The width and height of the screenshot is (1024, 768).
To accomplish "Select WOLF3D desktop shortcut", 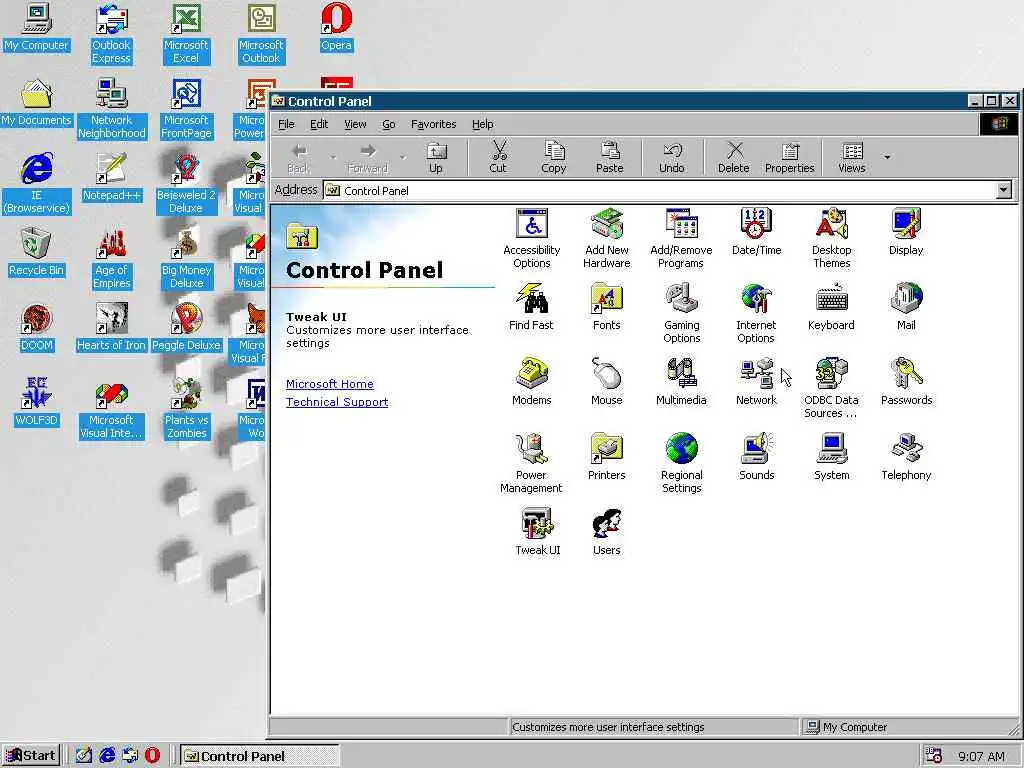I will pyautogui.click(x=36, y=404).
